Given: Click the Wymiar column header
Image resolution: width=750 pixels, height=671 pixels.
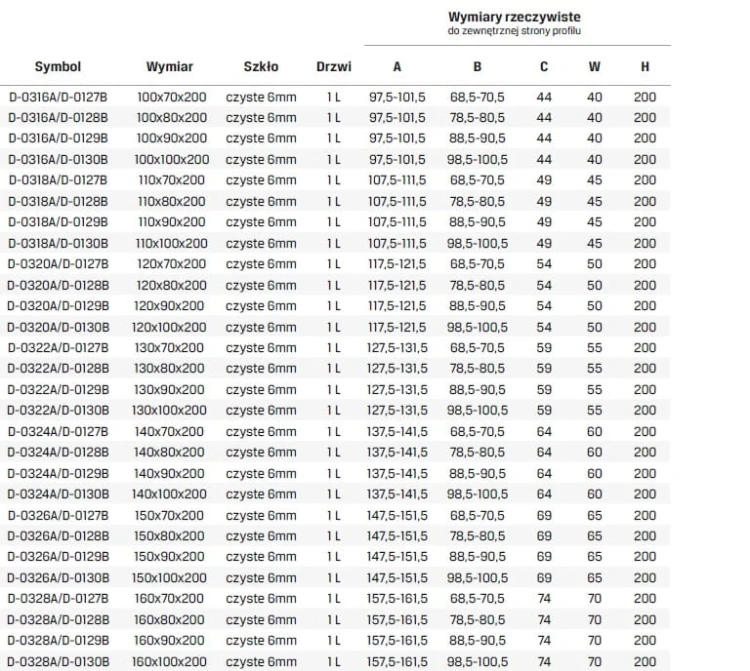Looking at the screenshot, I should coord(170,66).
